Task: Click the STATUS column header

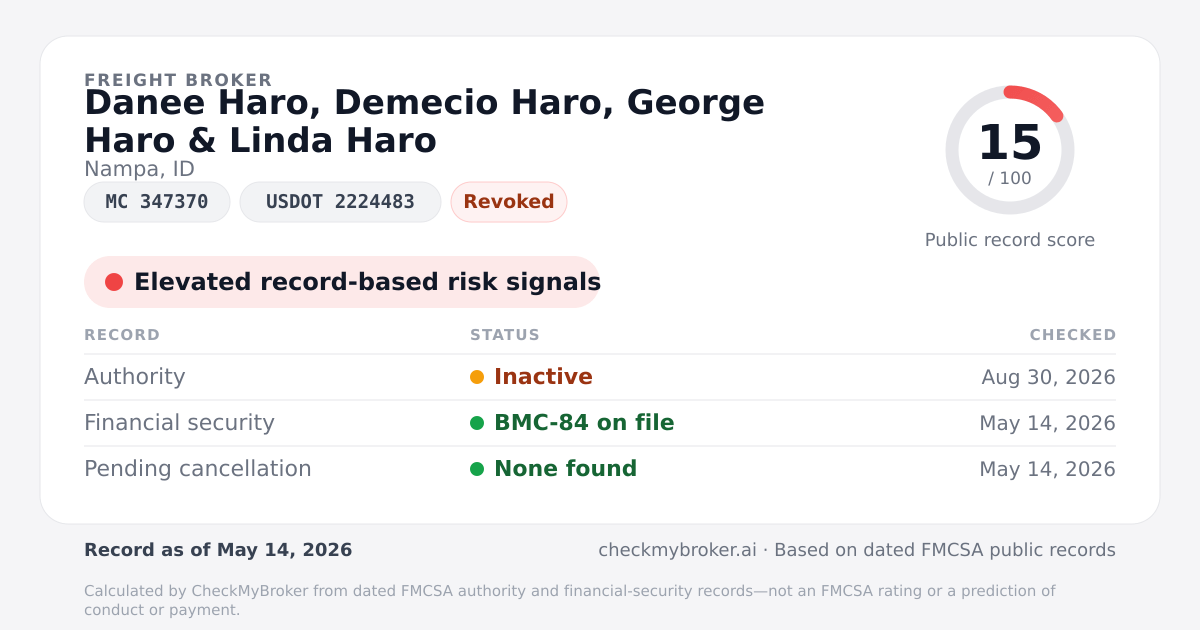Action: pos(505,335)
